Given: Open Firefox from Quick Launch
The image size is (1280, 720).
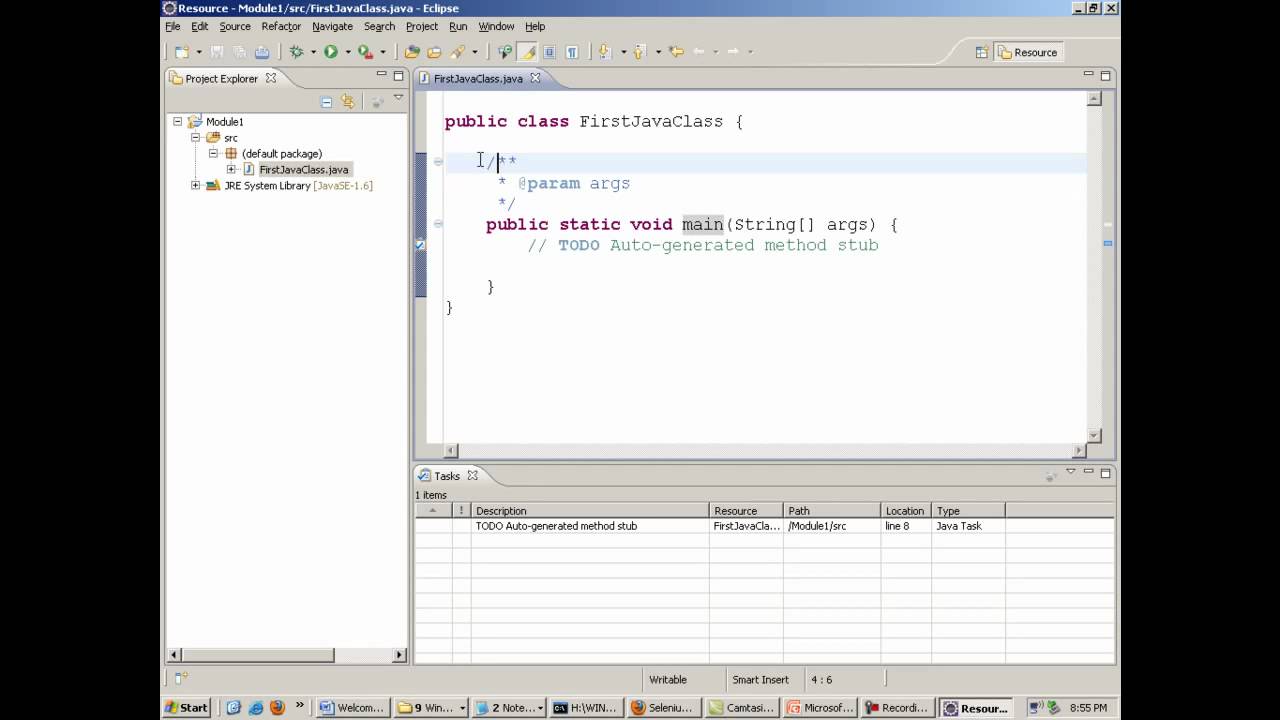Looking at the screenshot, I should click(277, 708).
